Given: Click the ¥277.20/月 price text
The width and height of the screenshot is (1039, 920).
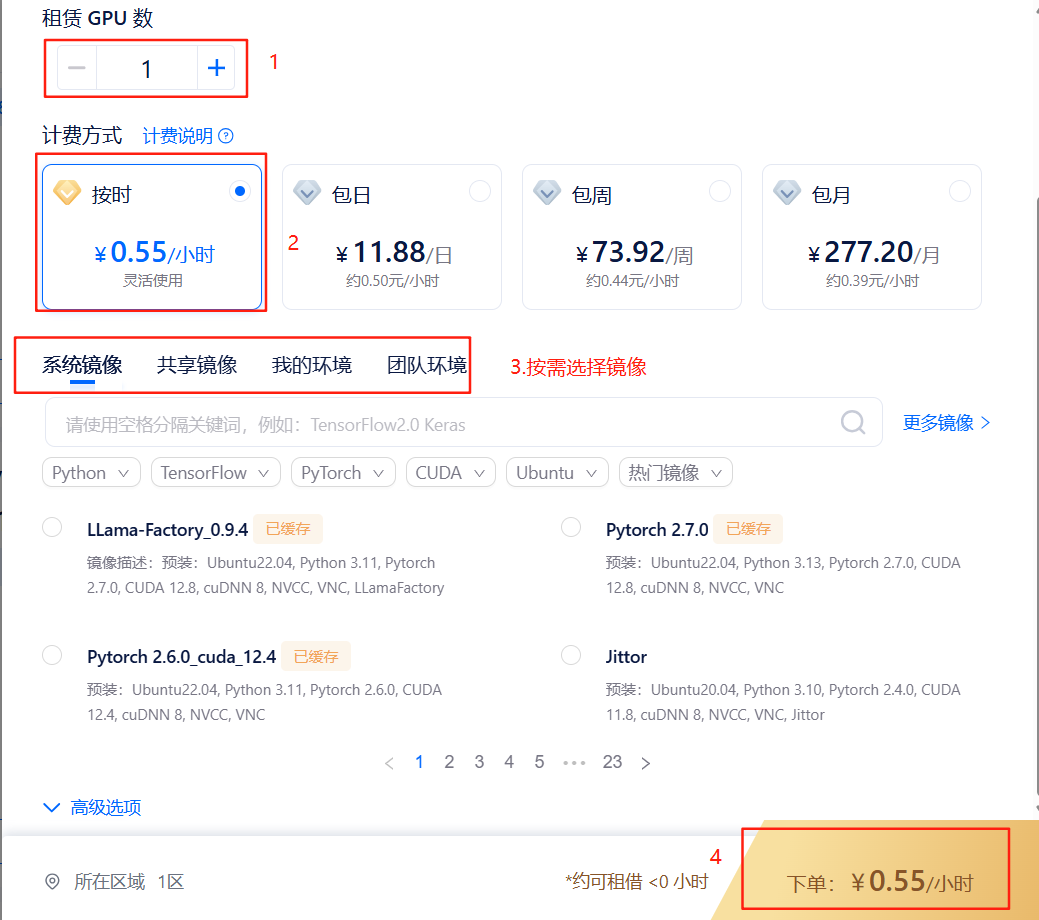Looking at the screenshot, I should coord(873,253).
